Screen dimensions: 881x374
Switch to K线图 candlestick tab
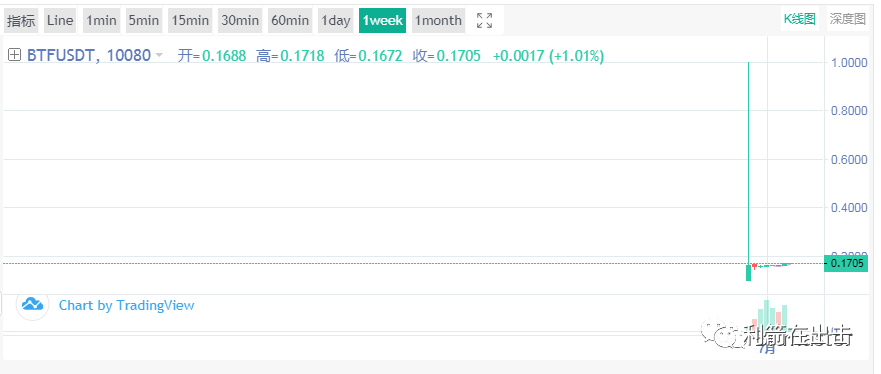[x=800, y=19]
